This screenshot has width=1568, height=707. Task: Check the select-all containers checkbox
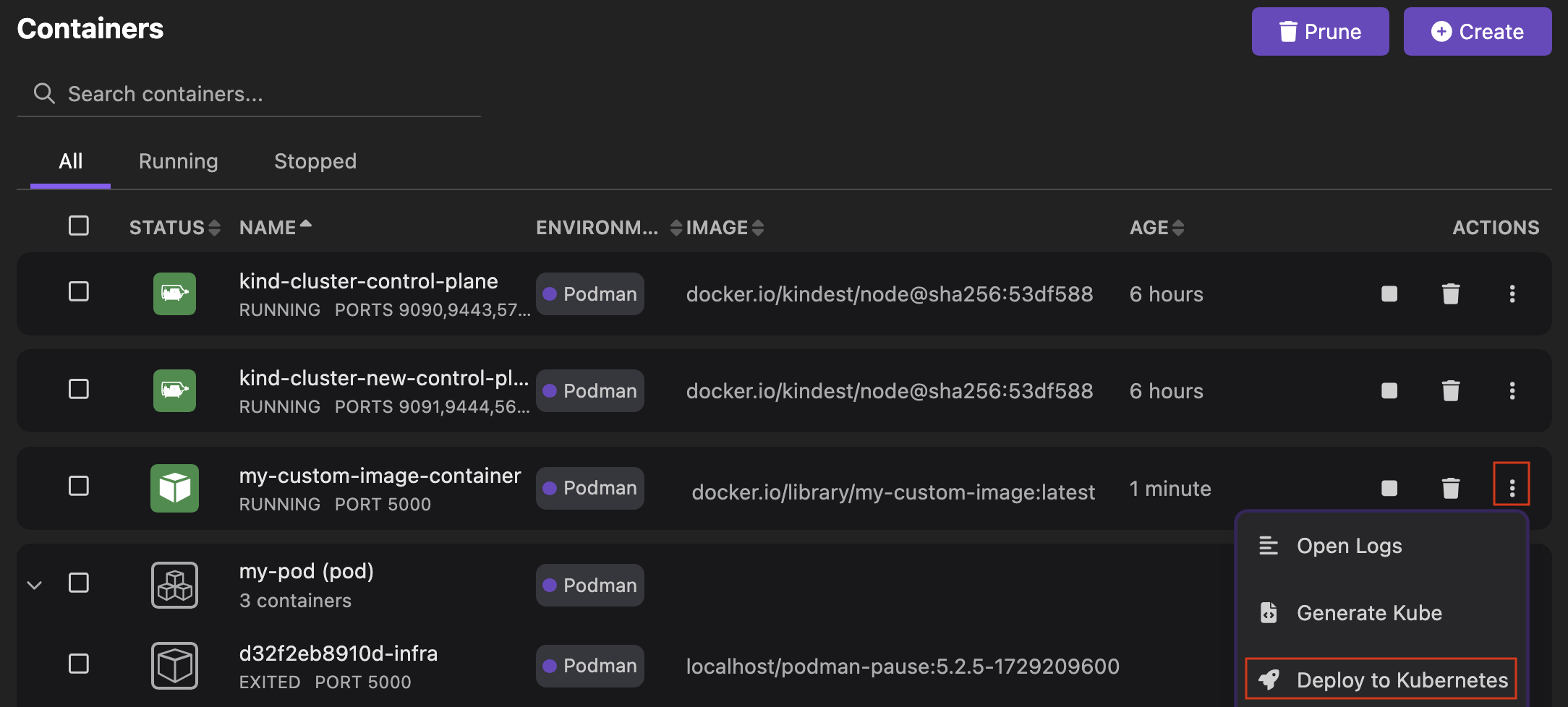point(78,226)
